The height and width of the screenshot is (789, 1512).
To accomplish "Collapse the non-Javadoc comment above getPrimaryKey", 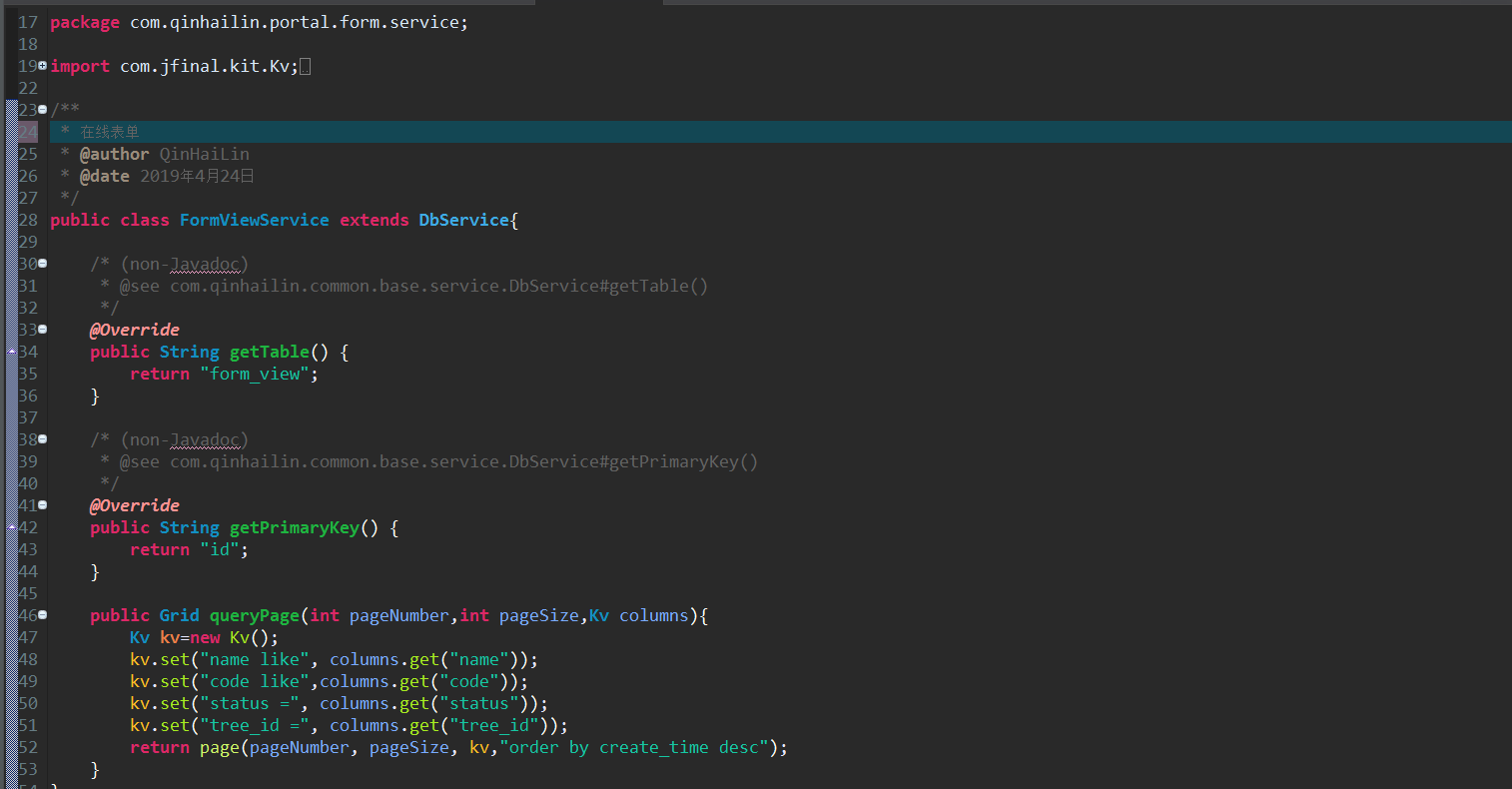I will (x=42, y=439).
